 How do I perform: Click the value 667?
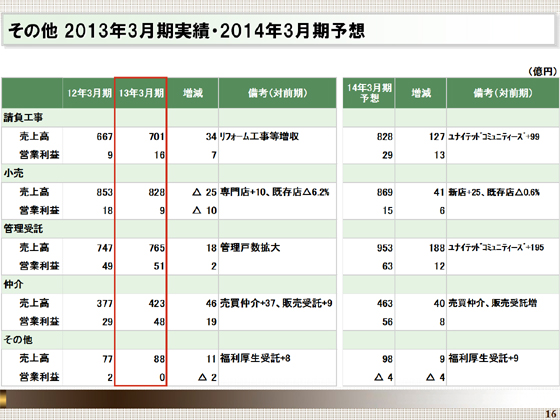(105, 137)
